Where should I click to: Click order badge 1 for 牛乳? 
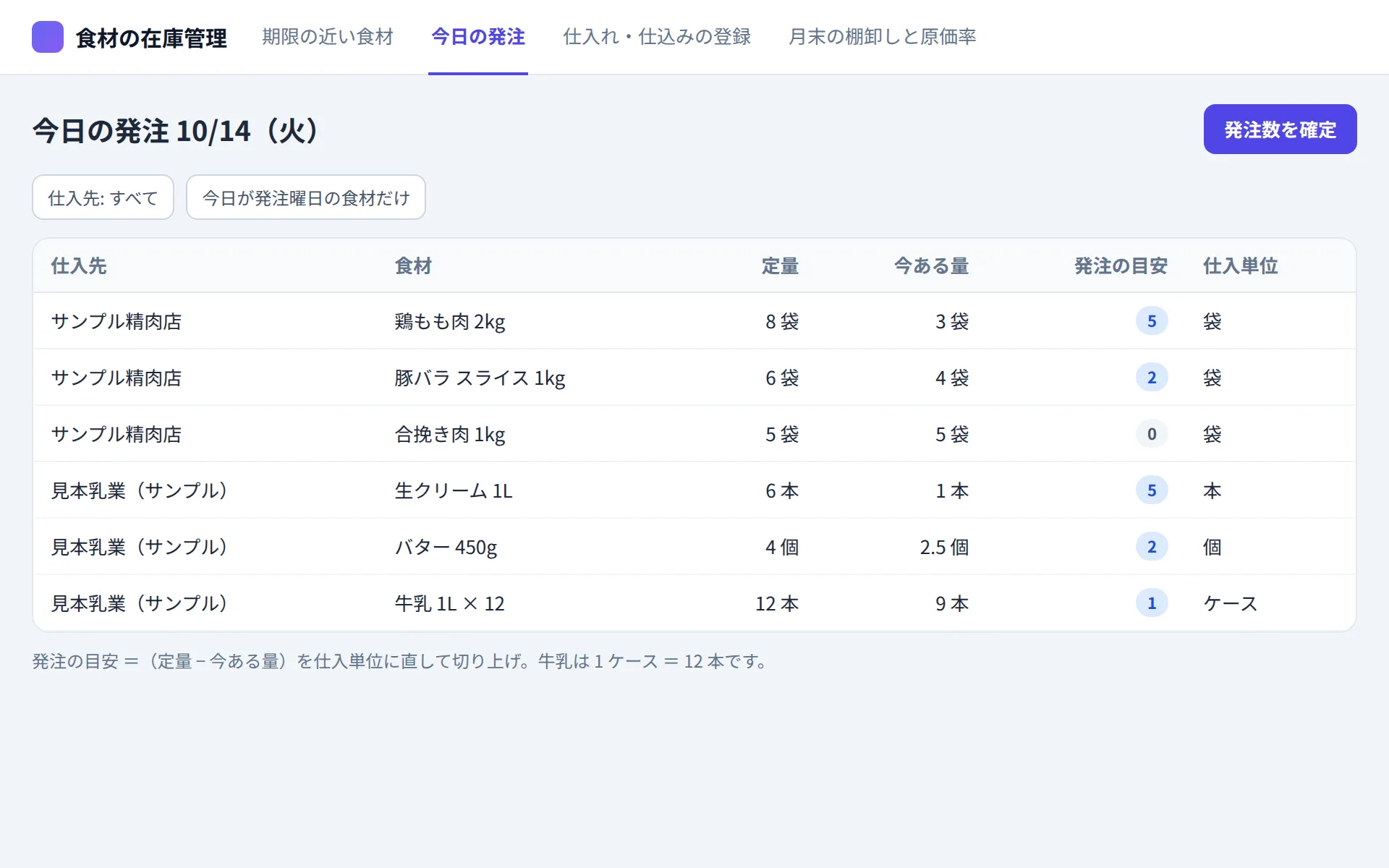click(1152, 603)
